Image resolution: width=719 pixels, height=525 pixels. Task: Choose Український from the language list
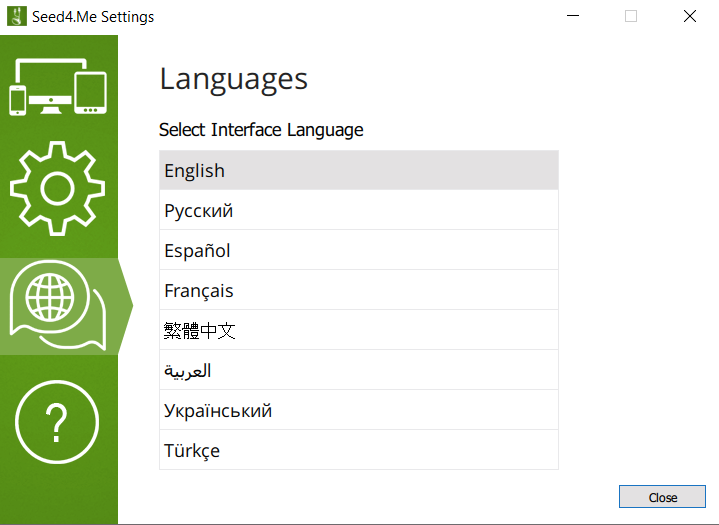pyautogui.click(x=359, y=410)
